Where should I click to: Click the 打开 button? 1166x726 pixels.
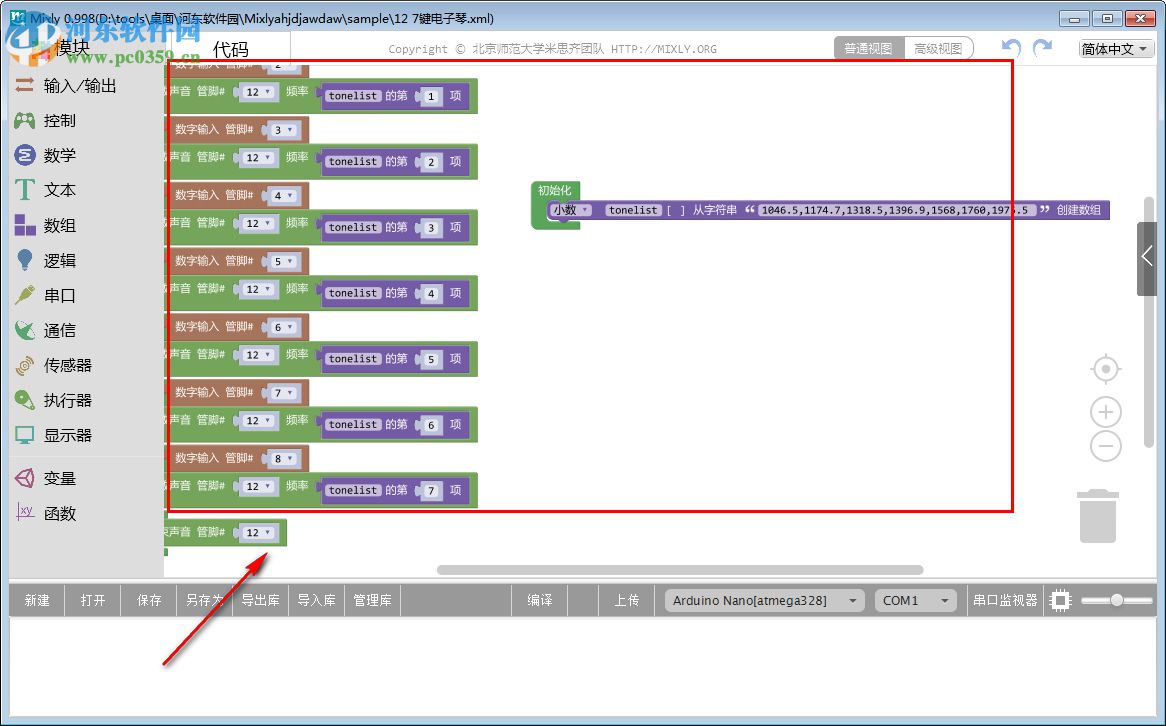click(x=93, y=600)
